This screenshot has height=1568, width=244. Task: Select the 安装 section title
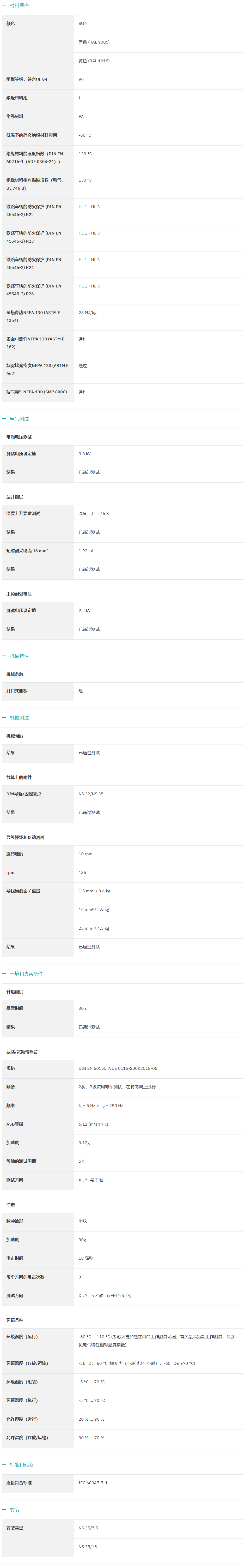(15, 1510)
